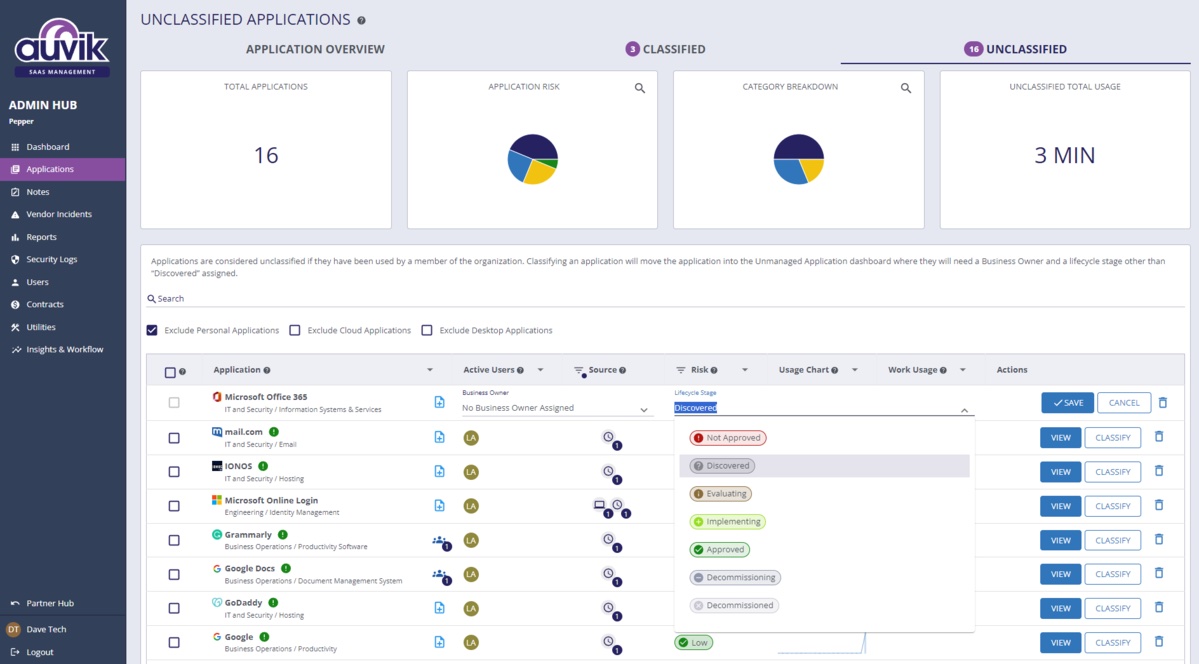The height and width of the screenshot is (664, 1199).
Task: Classify the mail.com application
Action: click(x=1112, y=437)
